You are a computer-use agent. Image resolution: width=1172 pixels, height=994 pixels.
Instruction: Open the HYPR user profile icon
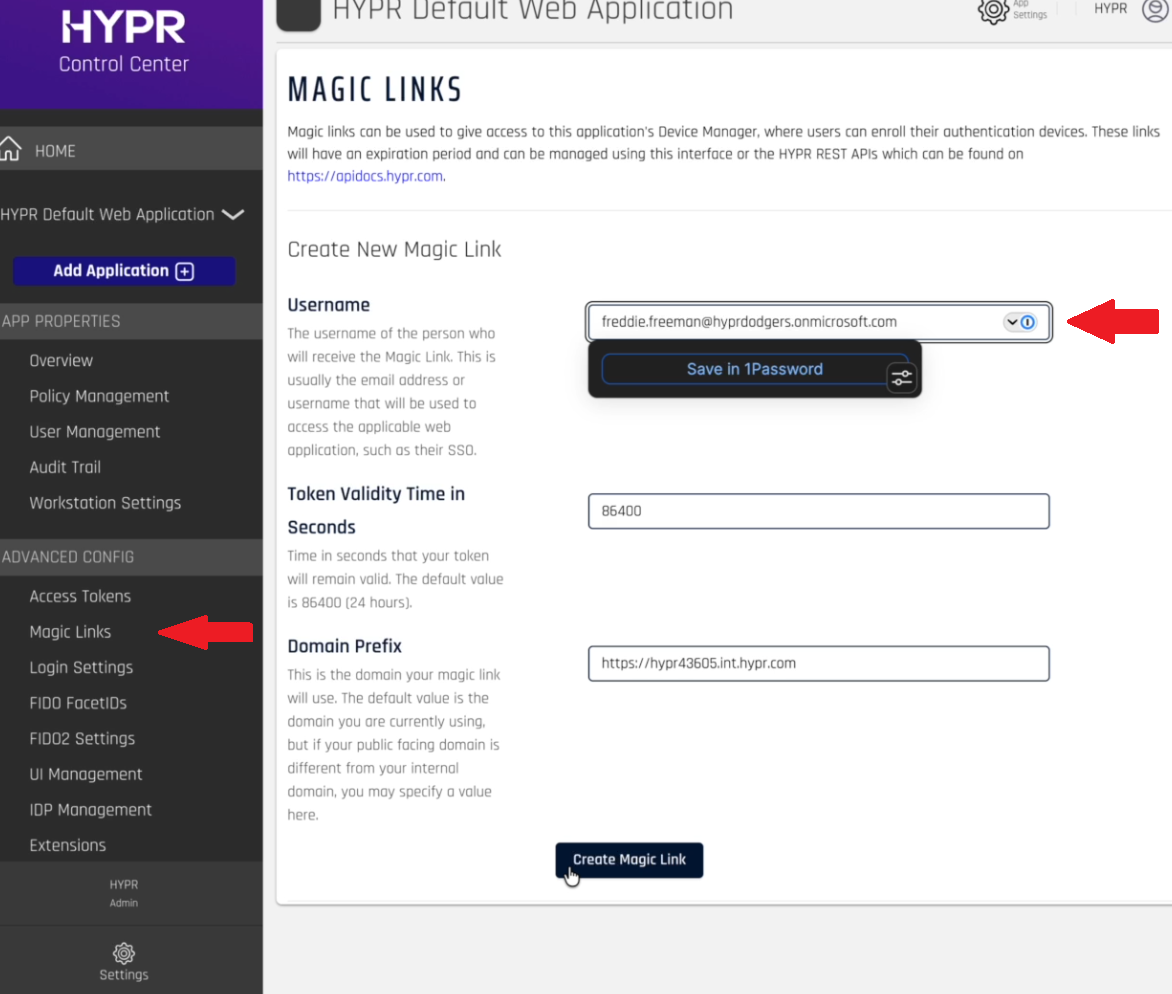tap(1155, 10)
